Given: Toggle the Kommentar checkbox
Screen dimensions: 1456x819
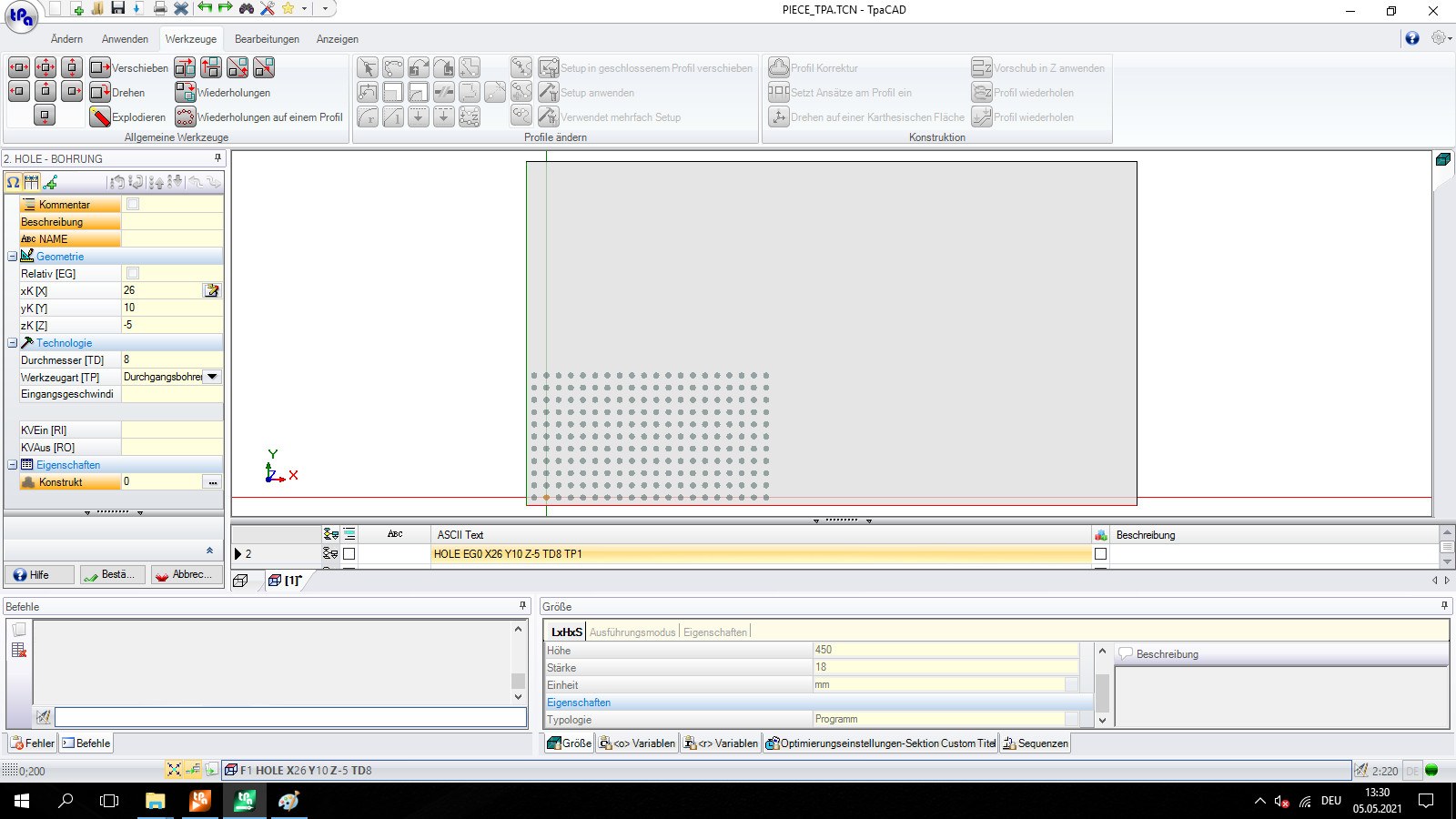Looking at the screenshot, I should click(x=133, y=205).
